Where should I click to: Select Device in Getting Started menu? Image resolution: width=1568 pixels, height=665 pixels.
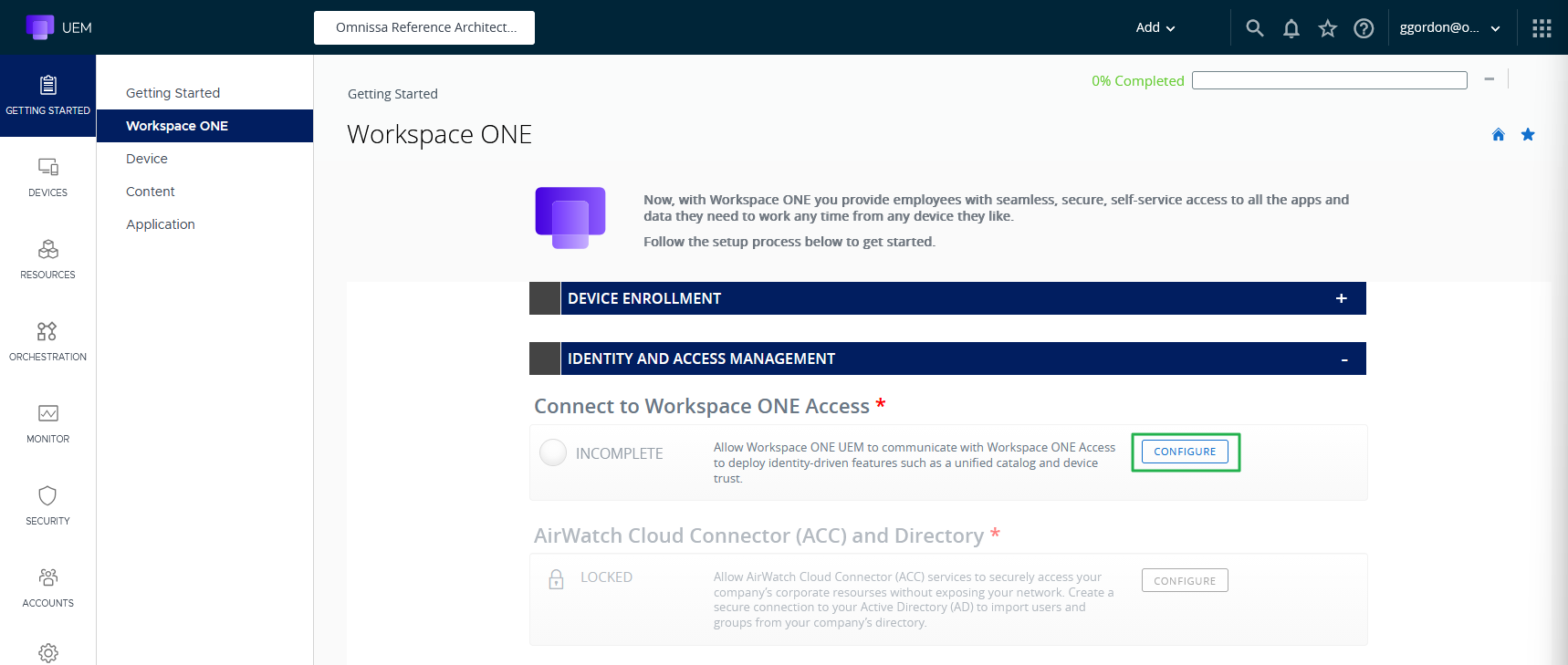coord(147,159)
